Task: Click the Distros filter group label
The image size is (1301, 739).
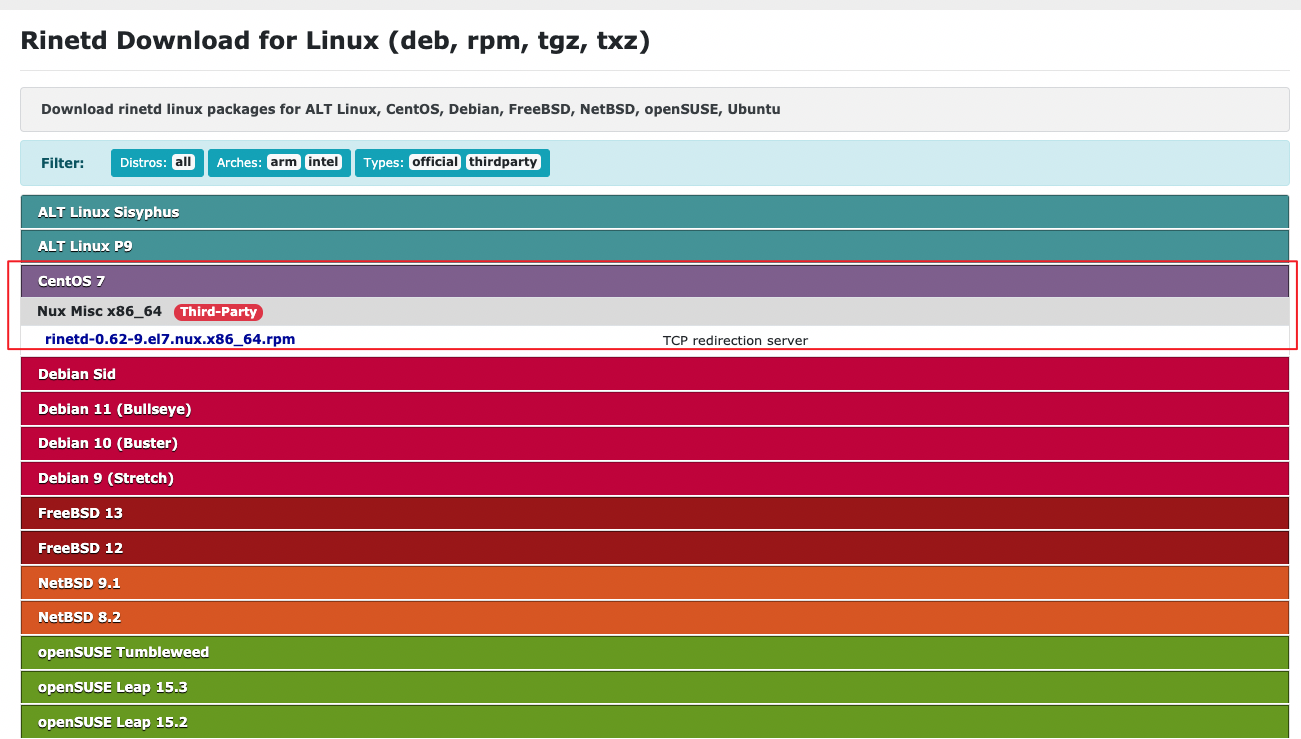Action: [x=142, y=163]
